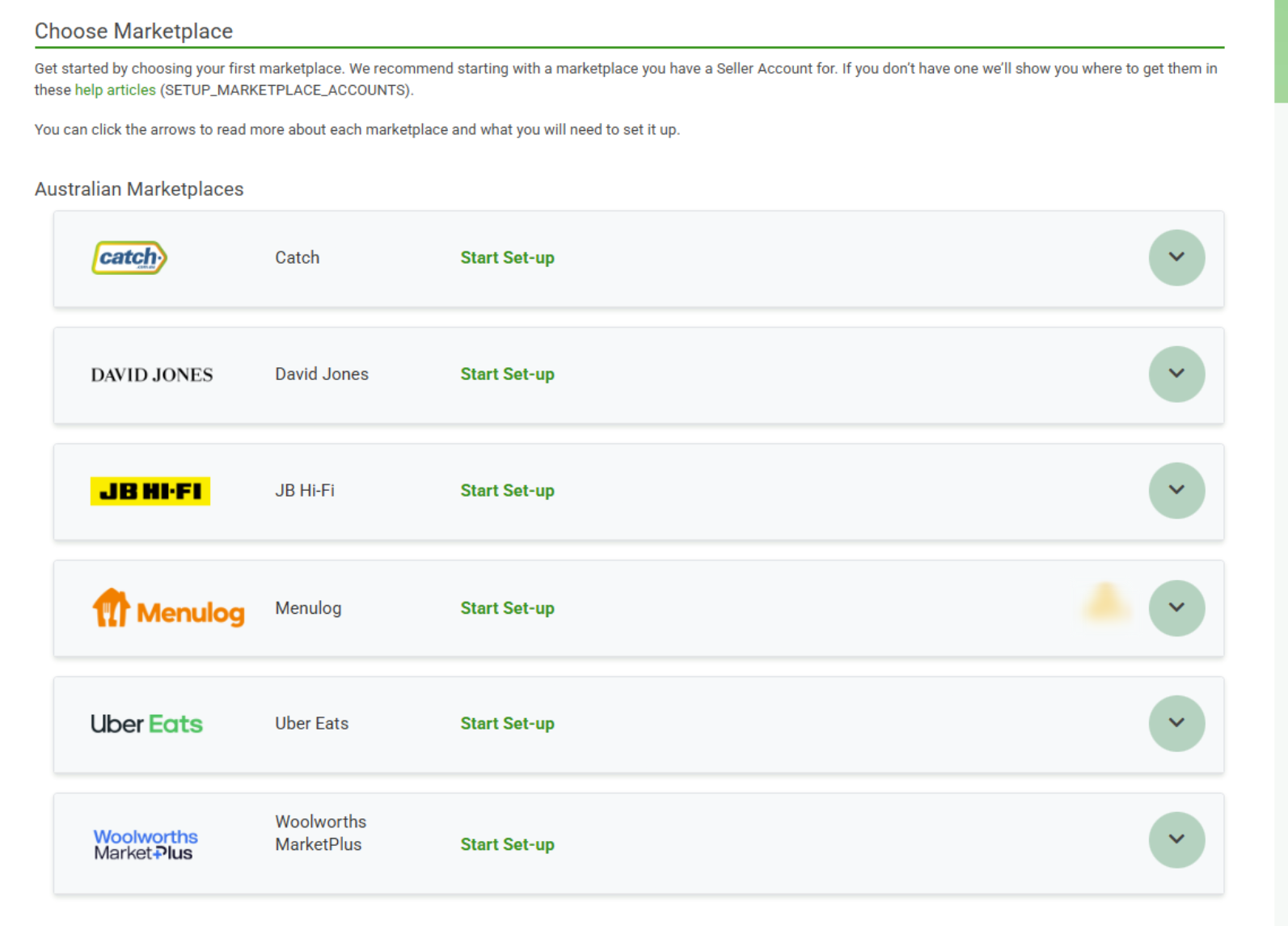Screen dimensions: 1288x926
Task: Select the David Jones name text
Action: click(x=322, y=374)
